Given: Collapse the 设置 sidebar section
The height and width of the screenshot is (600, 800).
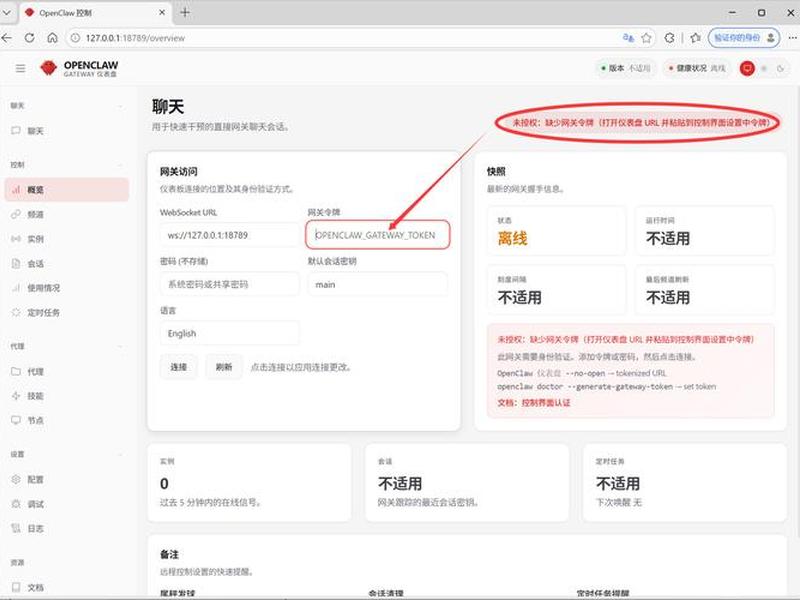Looking at the screenshot, I should tap(66, 454).
